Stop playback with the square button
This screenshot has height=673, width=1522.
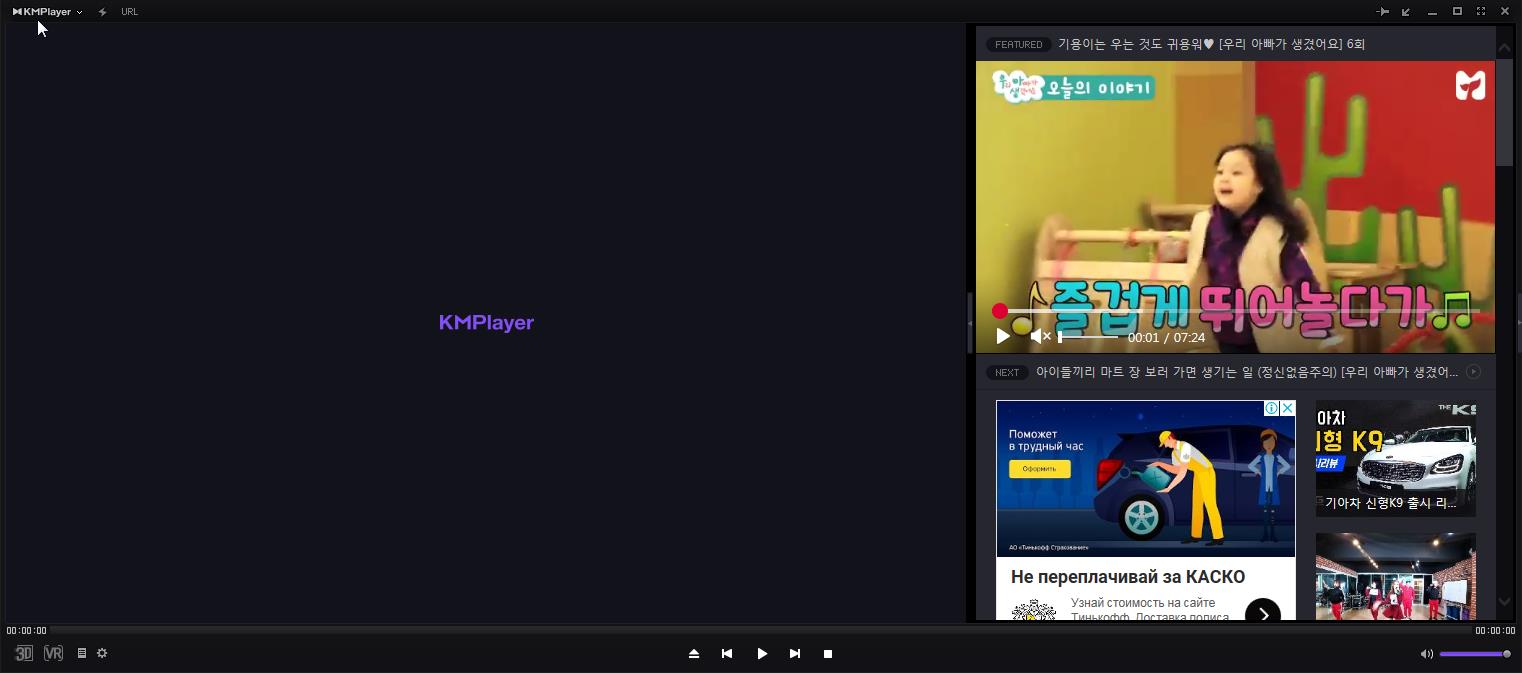tap(828, 653)
